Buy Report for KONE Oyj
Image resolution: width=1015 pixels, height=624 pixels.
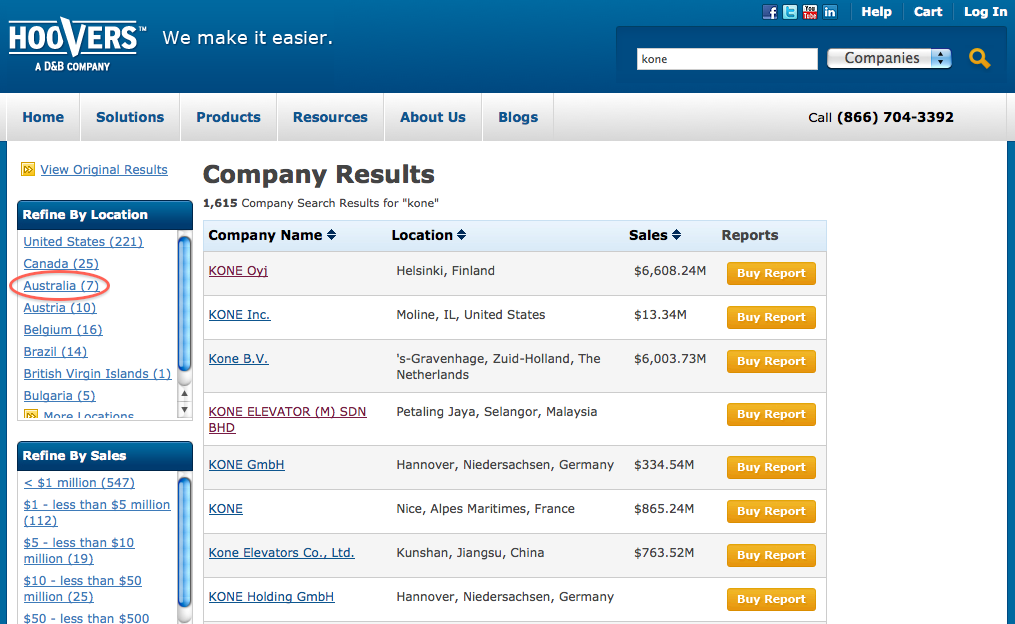771,273
